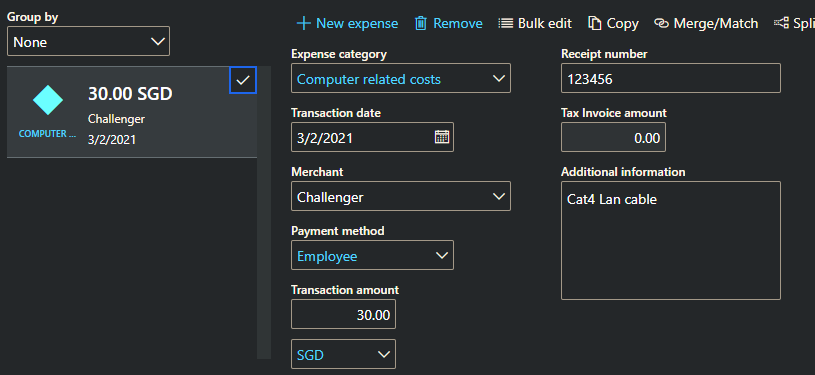Click the Receipt number field with 123456

pos(671,78)
